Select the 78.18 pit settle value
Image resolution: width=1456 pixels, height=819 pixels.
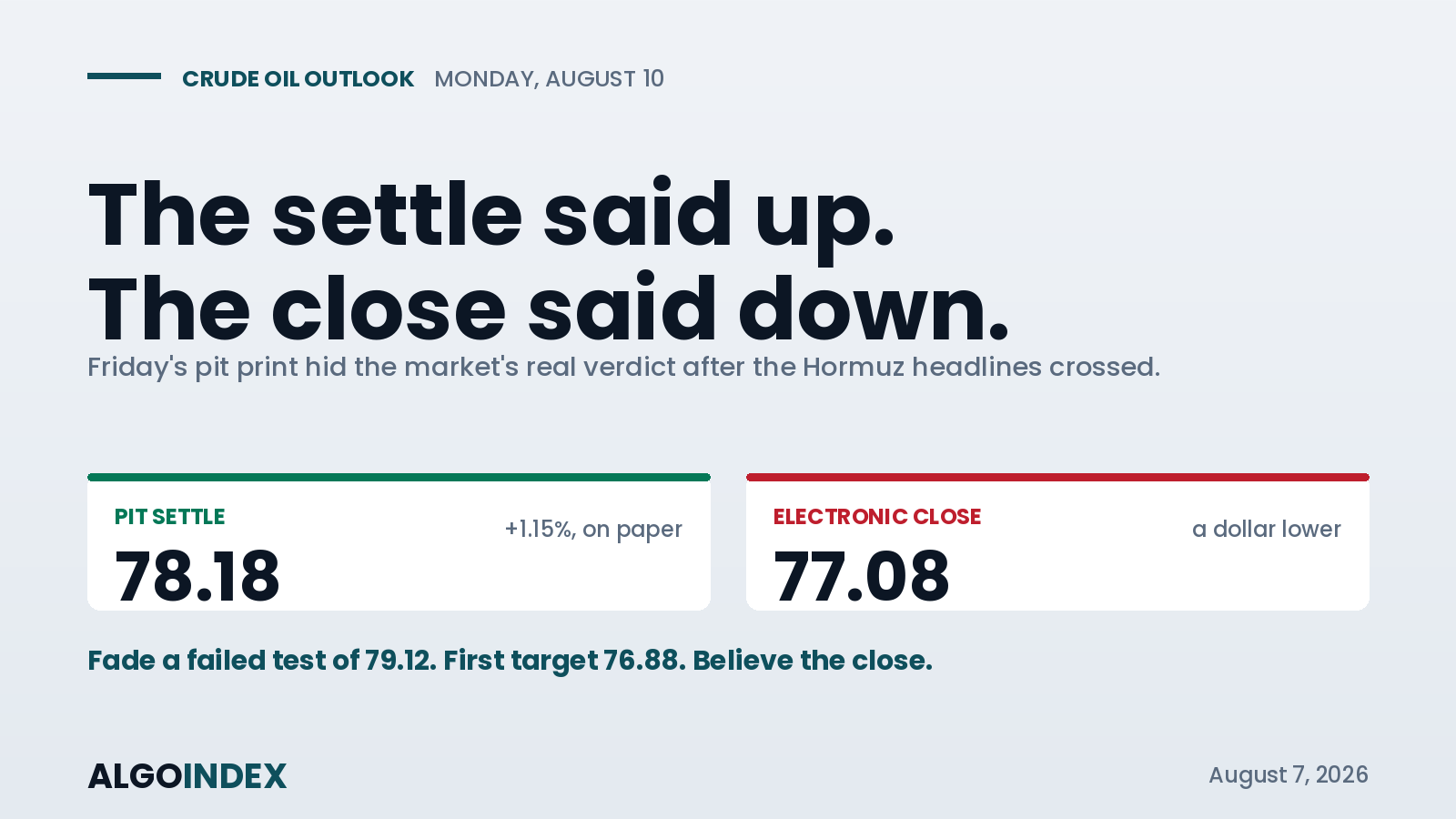pos(197,576)
